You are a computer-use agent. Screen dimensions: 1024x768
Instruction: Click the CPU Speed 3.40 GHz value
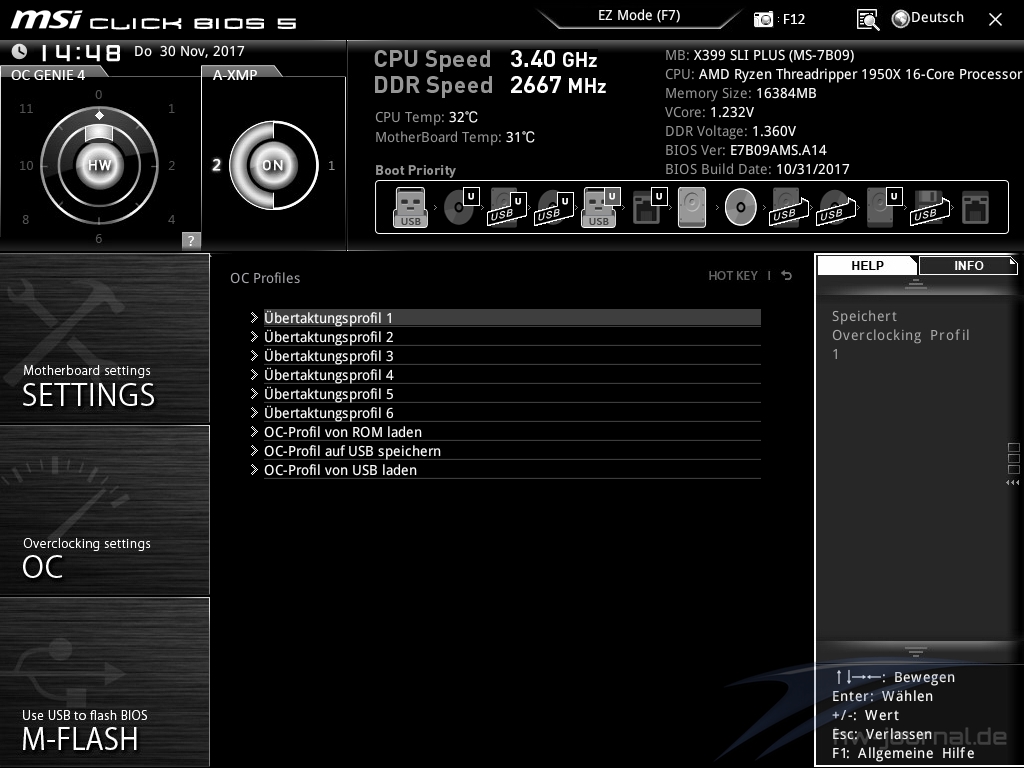pyautogui.click(x=554, y=59)
